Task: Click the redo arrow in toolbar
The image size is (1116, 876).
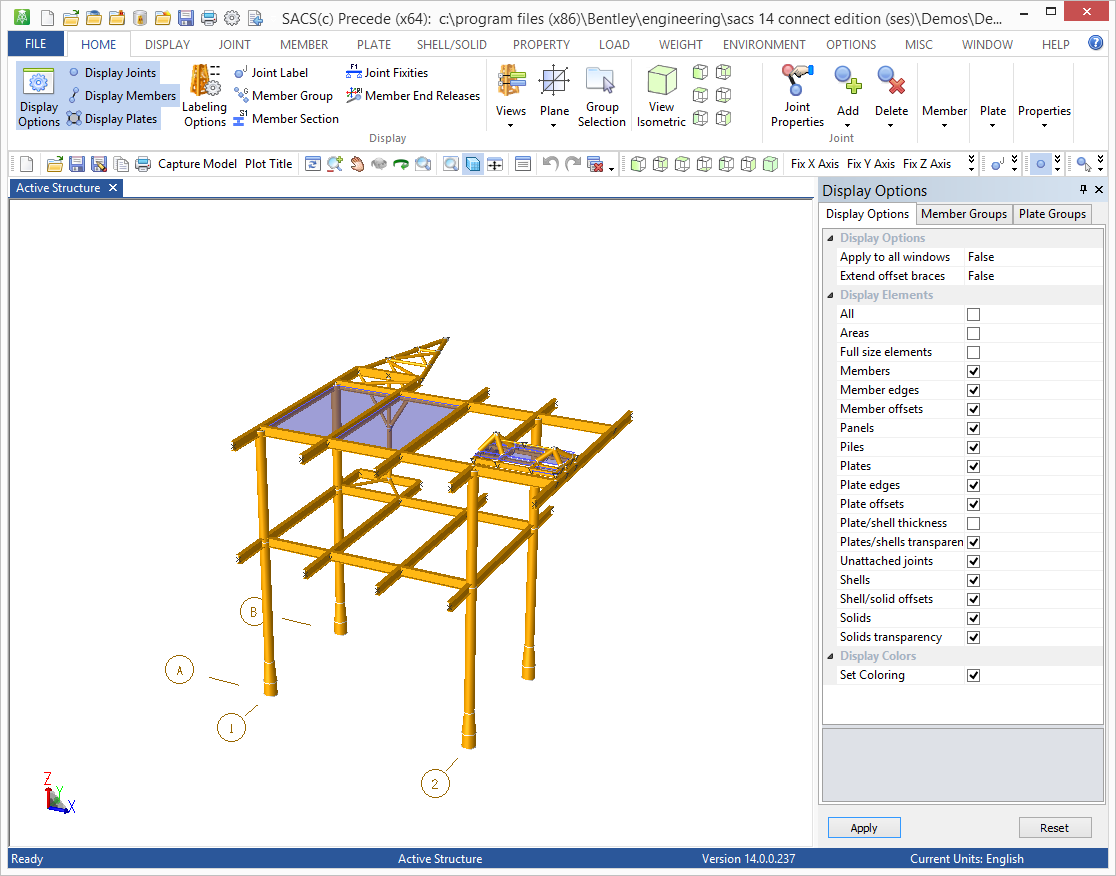Action: [x=572, y=164]
